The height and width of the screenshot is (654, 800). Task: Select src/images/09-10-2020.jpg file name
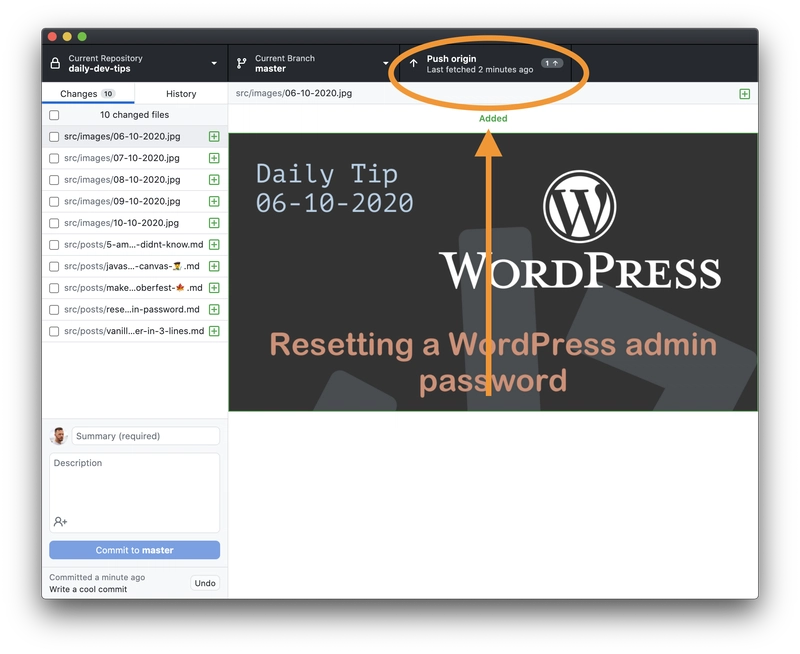pyautogui.click(x=122, y=202)
